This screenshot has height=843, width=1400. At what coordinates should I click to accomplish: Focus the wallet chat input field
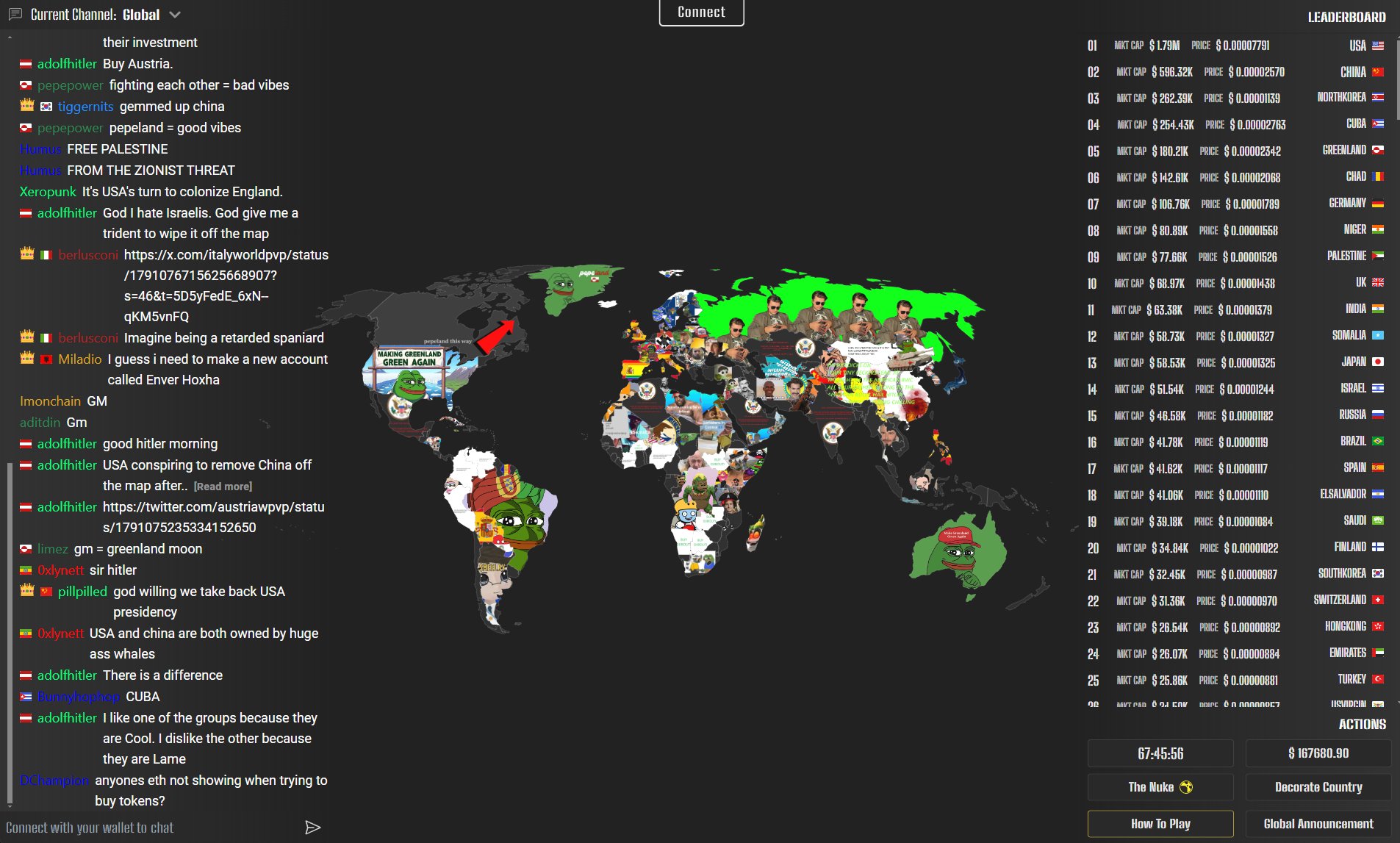click(151, 828)
